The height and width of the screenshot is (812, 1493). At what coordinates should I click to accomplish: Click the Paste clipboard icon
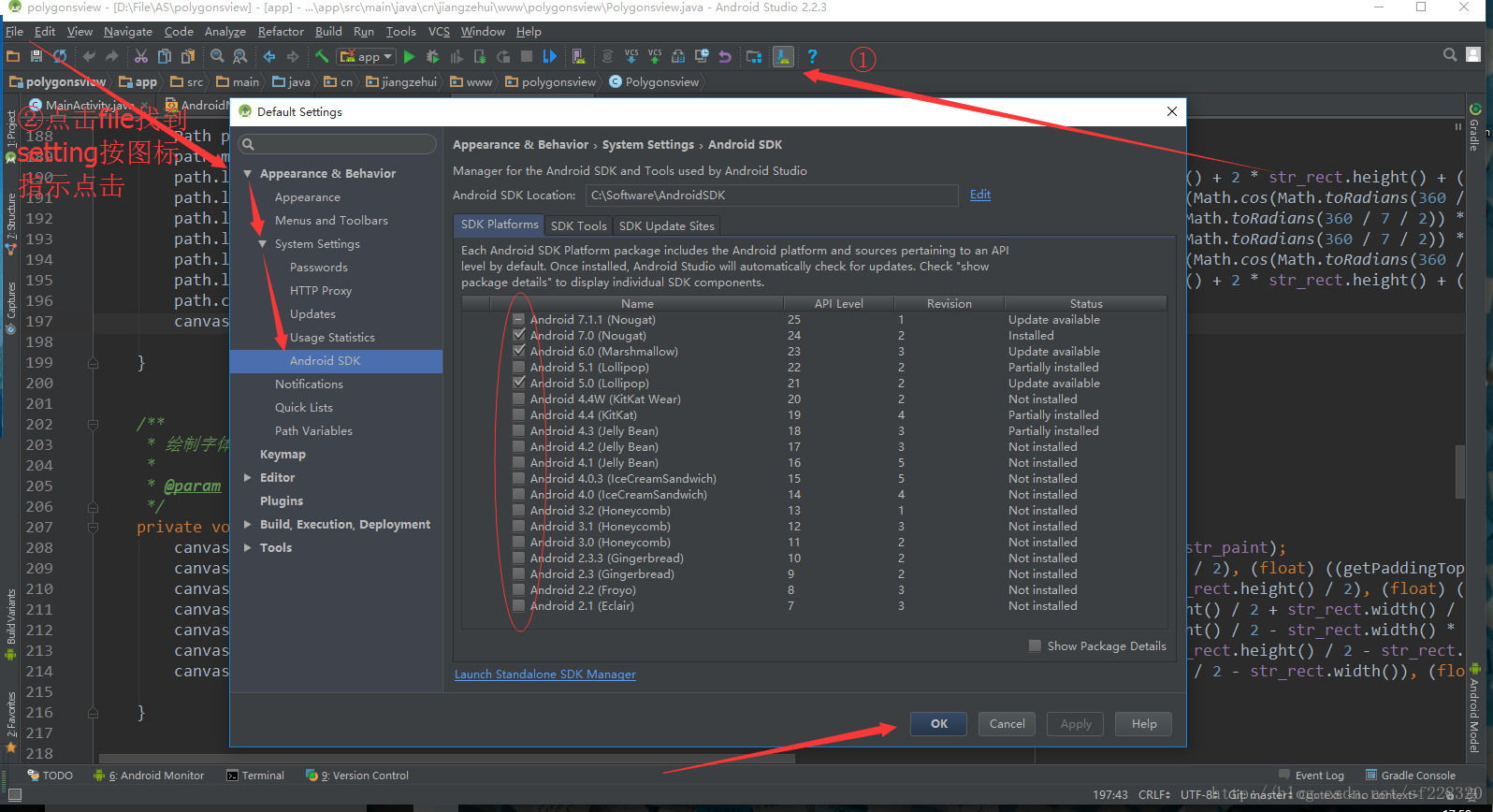[188, 56]
